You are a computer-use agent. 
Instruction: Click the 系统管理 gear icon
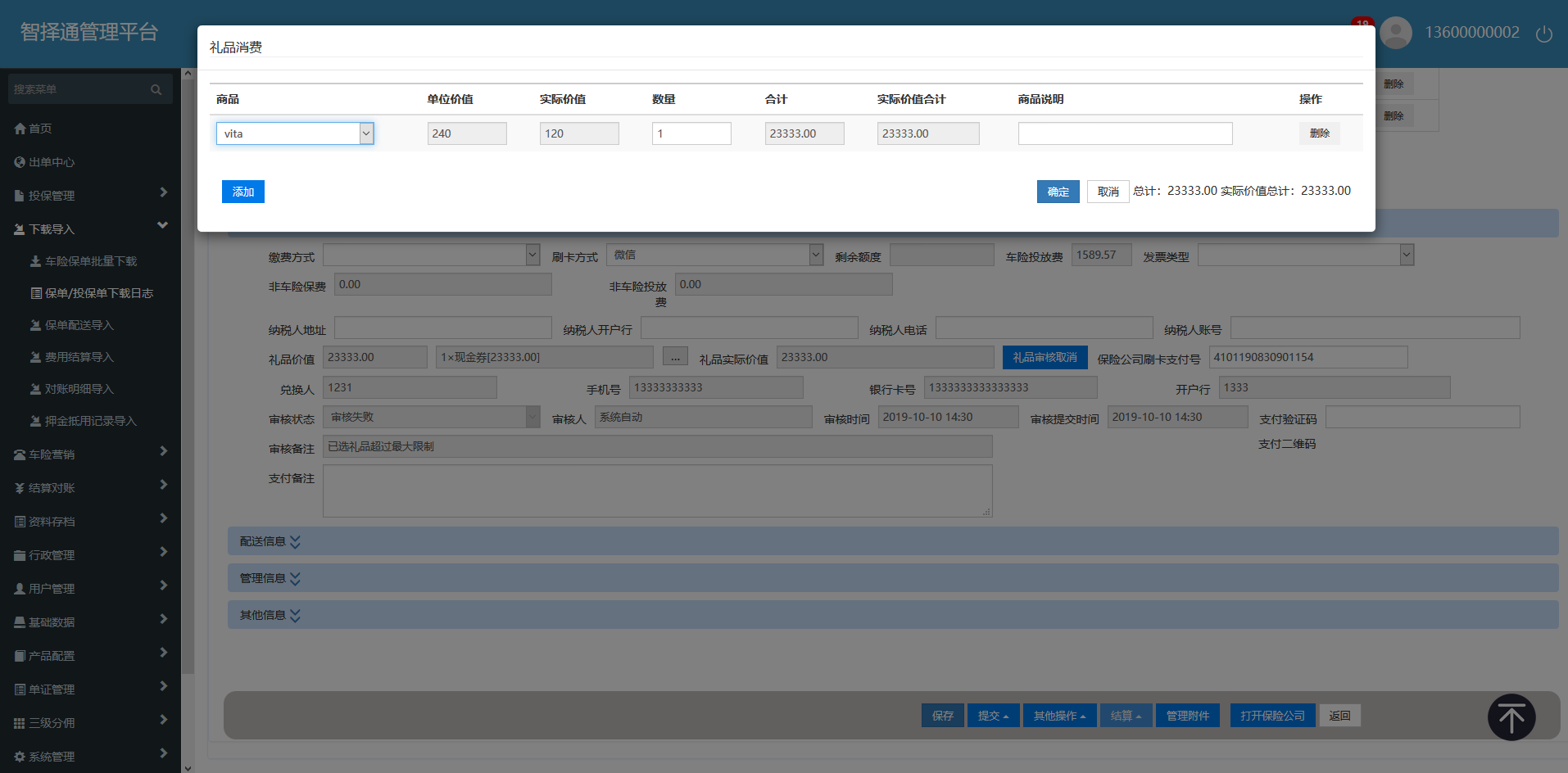[x=20, y=757]
